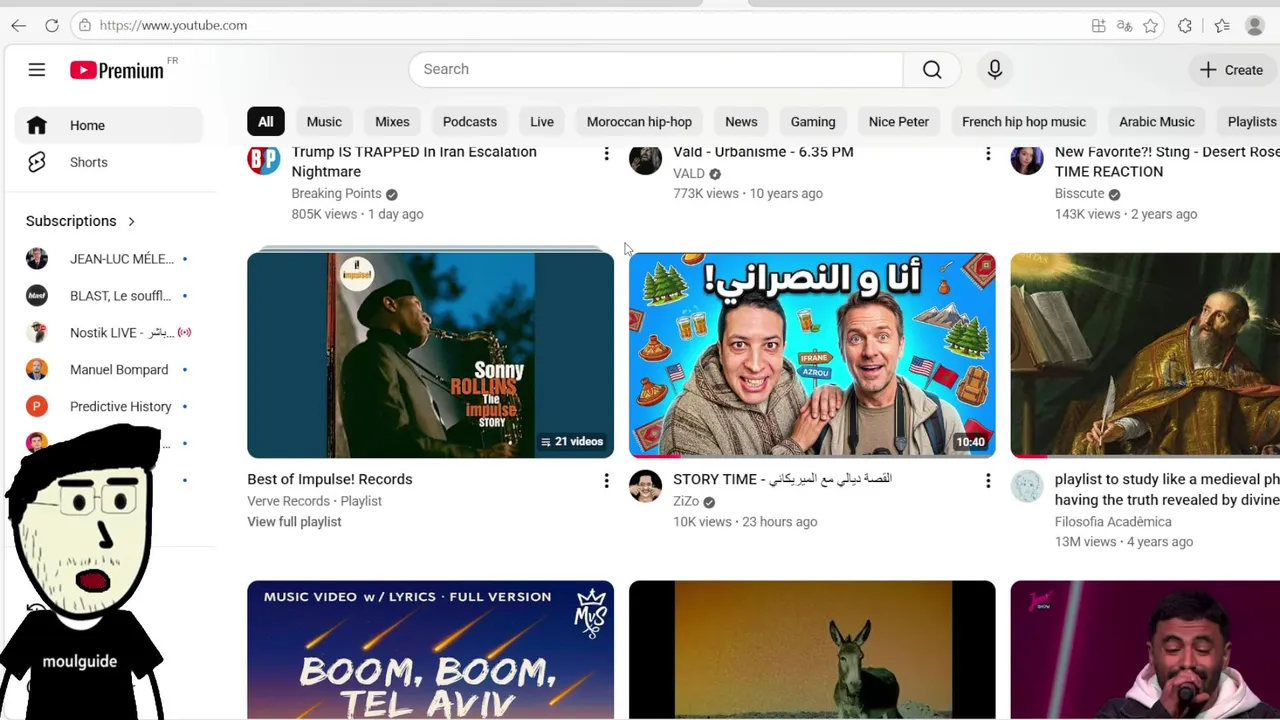Open options for STORY TIME video
The height and width of the screenshot is (720, 1280).
(988, 481)
